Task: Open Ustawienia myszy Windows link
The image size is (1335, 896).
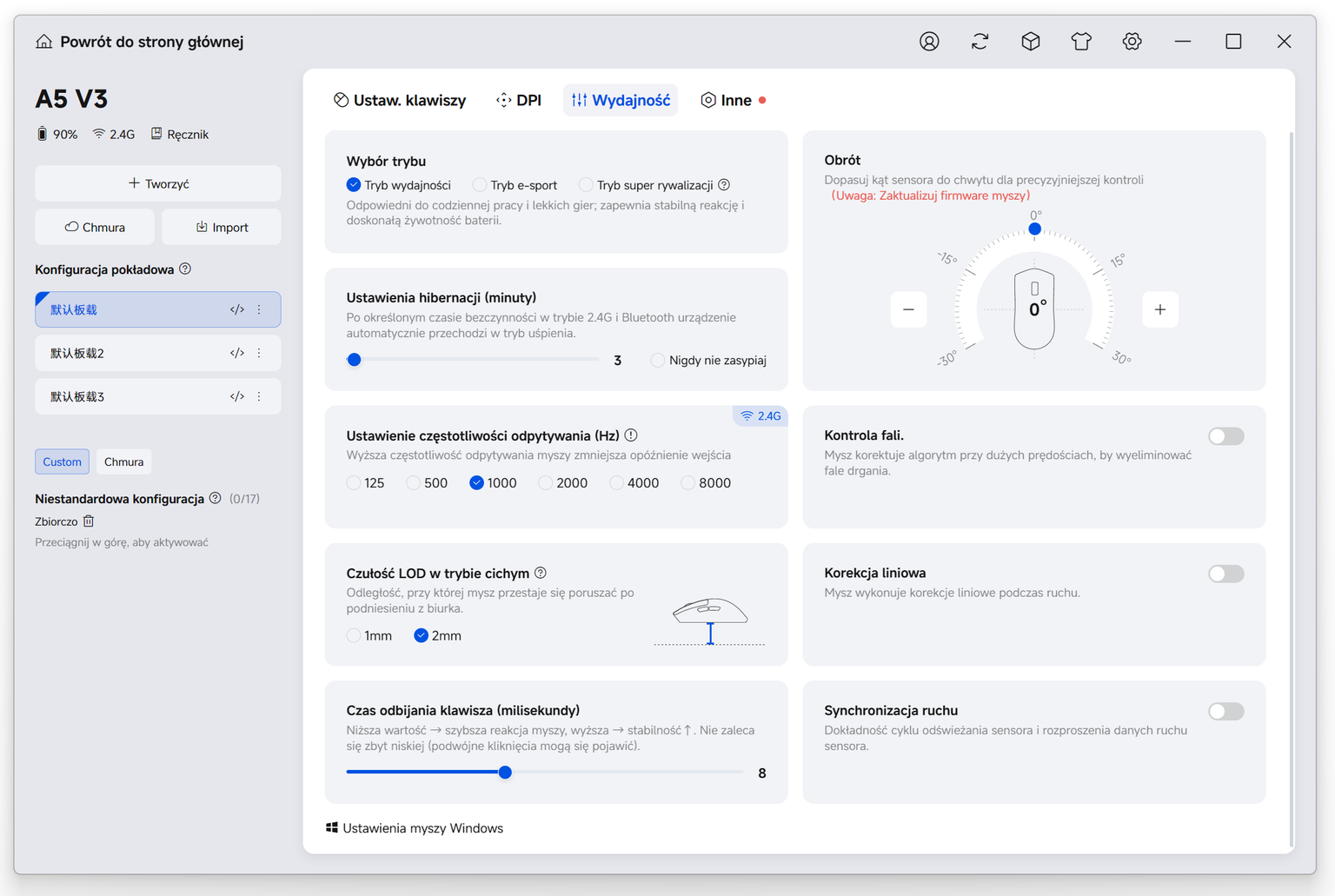Action: pos(415,828)
